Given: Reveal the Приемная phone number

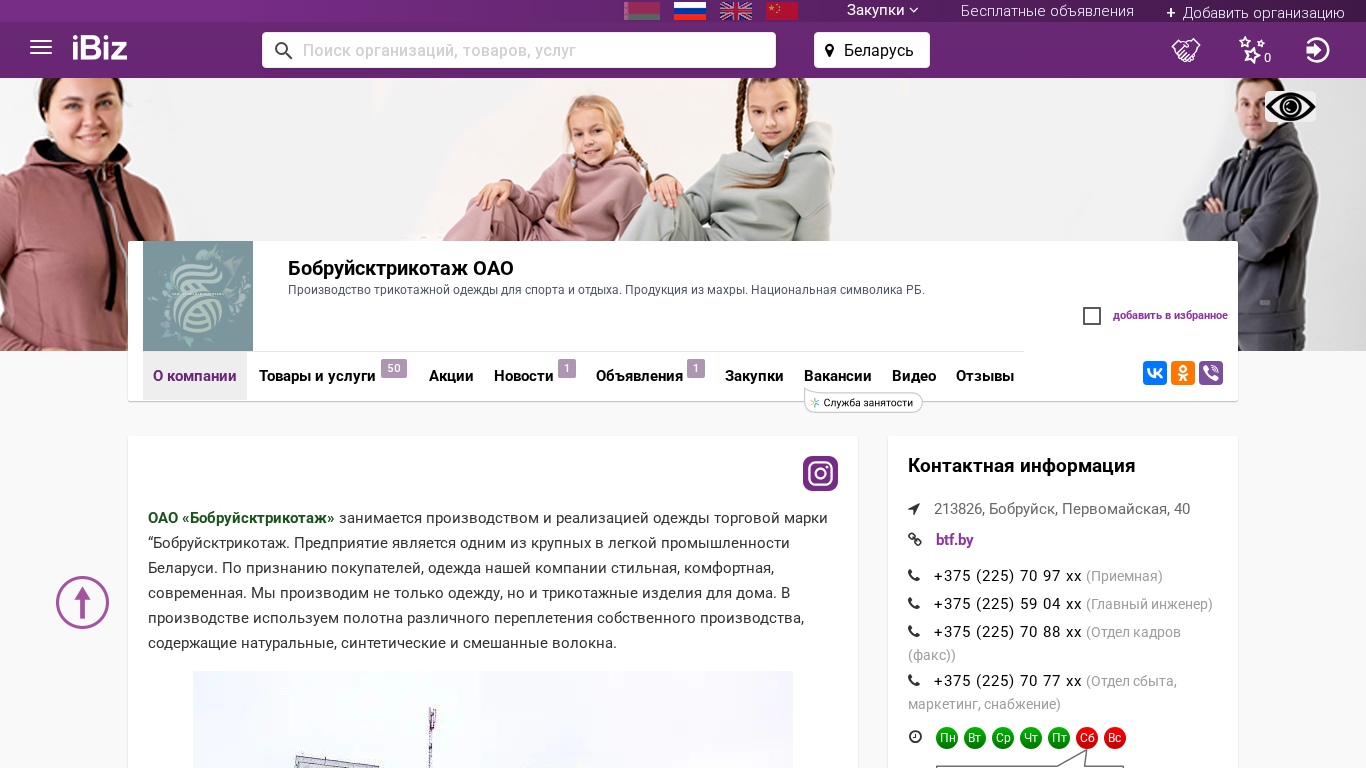Looking at the screenshot, I should [1008, 576].
